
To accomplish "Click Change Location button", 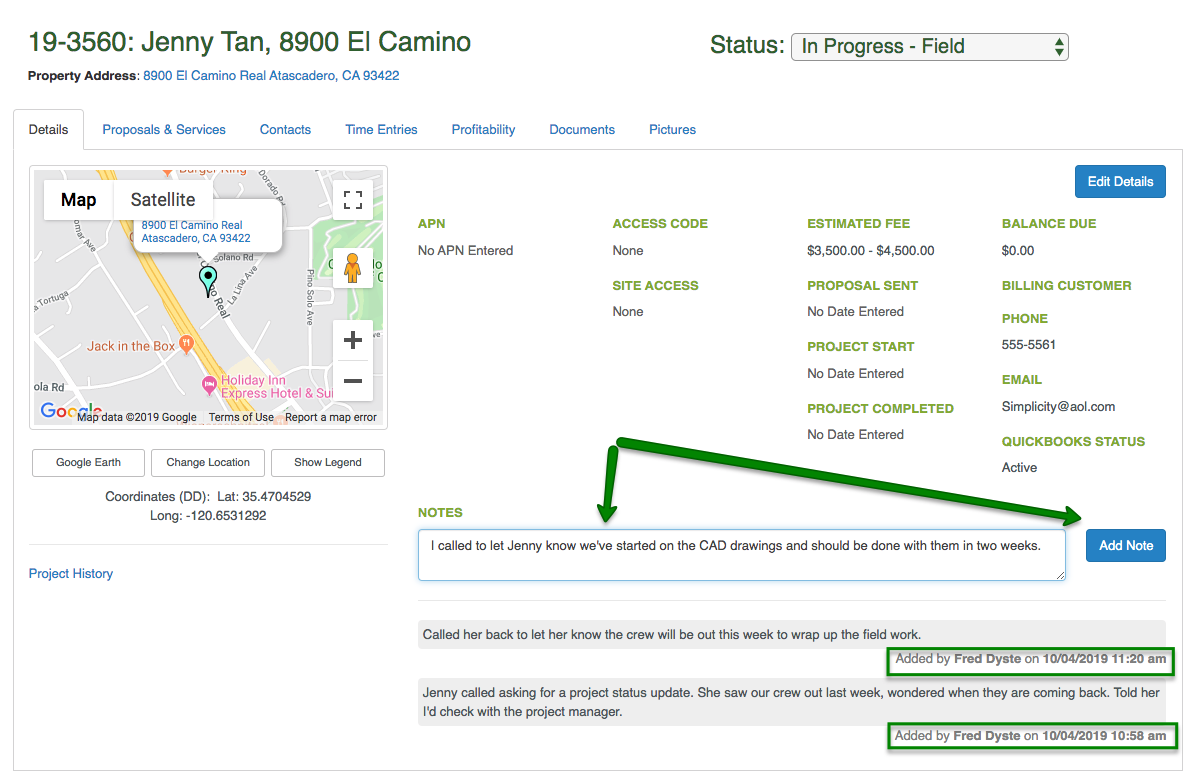I will pos(208,462).
